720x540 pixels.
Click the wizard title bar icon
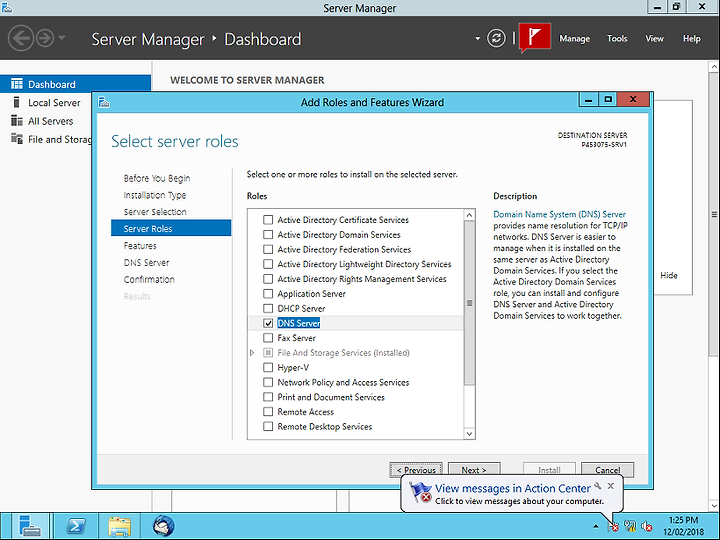tap(104, 102)
